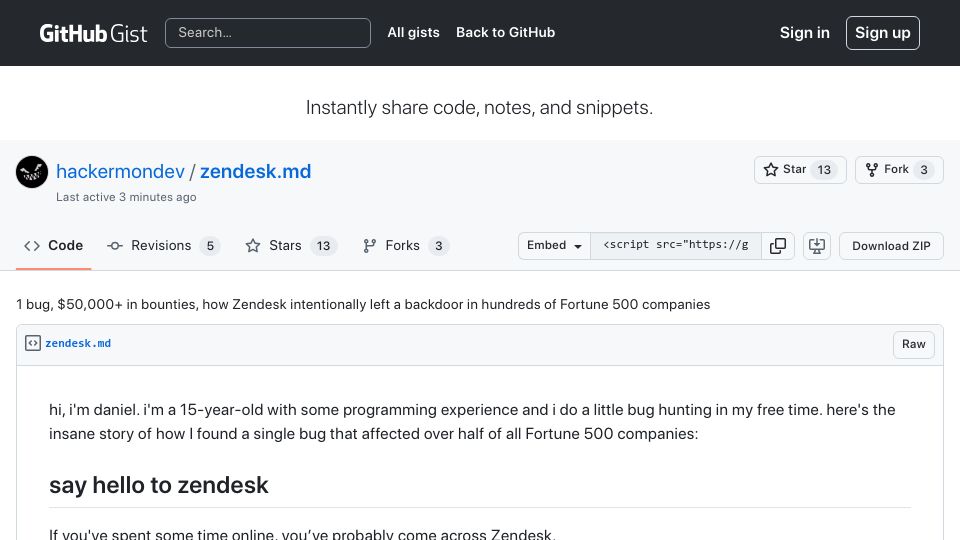The image size is (960, 540).
Task: Click the 'Last active 3 minutes ago' text
Action: [126, 197]
